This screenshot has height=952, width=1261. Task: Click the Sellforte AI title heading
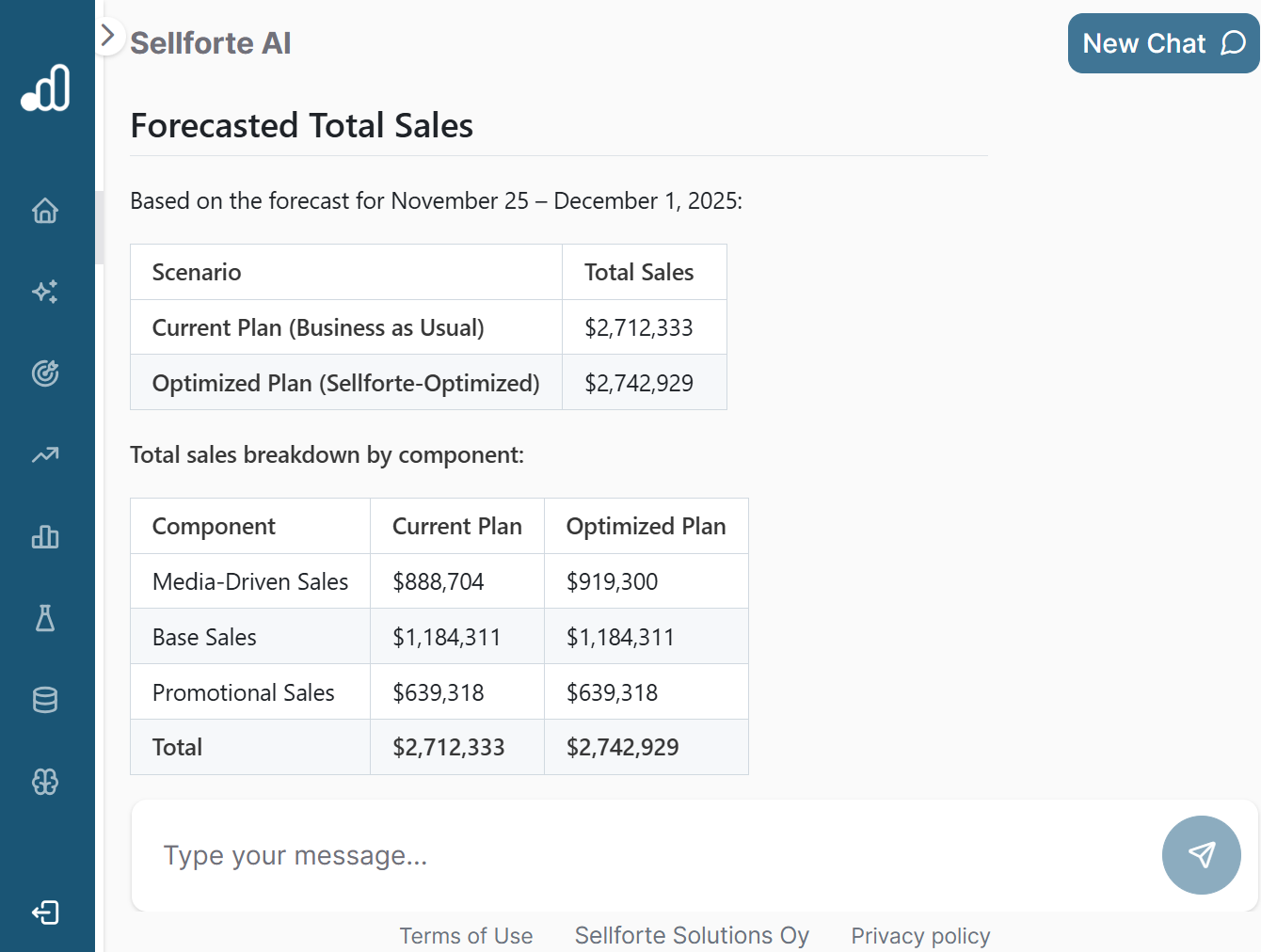coord(211,43)
